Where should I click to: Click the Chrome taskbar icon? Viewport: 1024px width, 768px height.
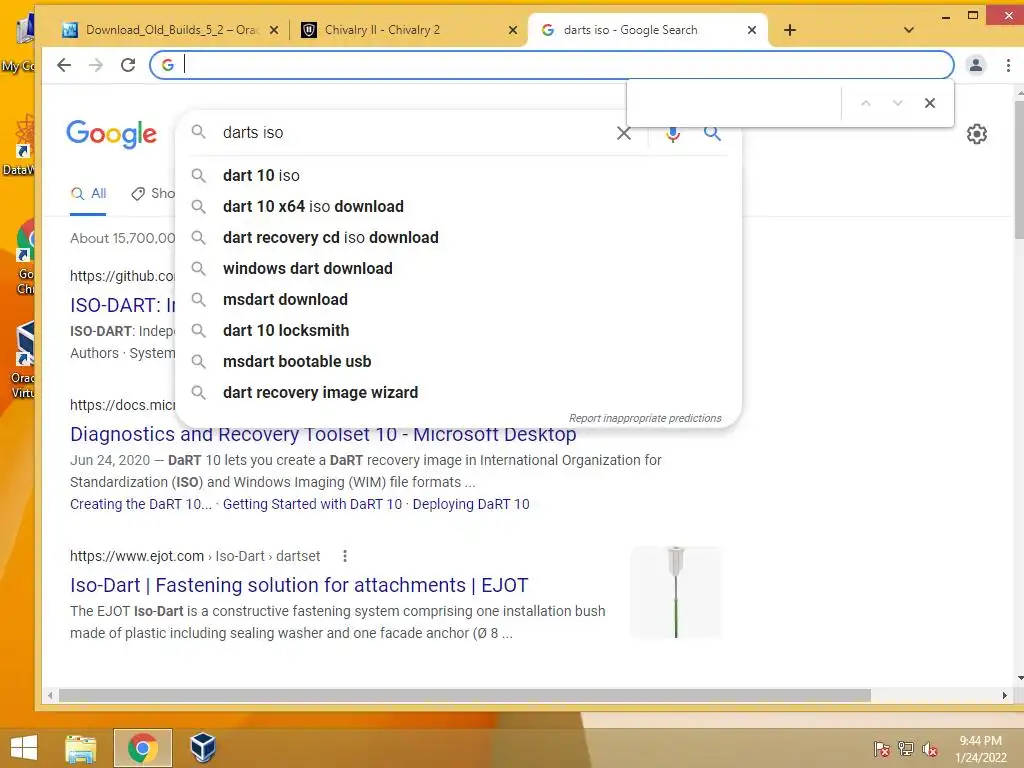point(142,748)
